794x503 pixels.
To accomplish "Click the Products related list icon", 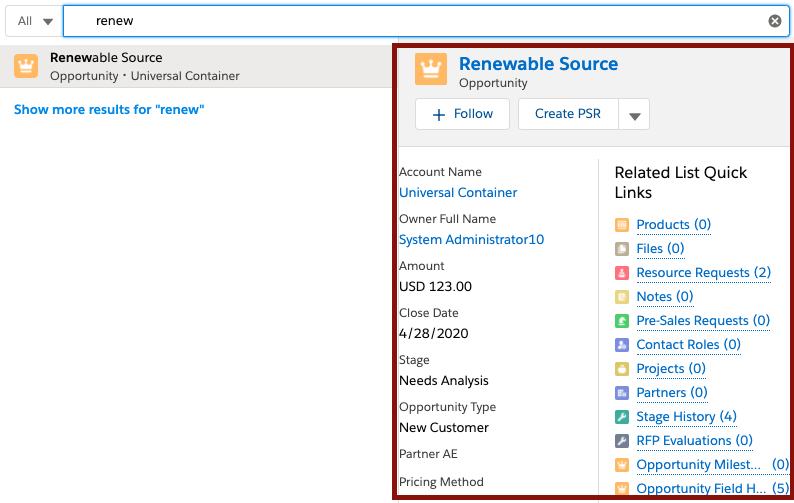I will 622,224.
